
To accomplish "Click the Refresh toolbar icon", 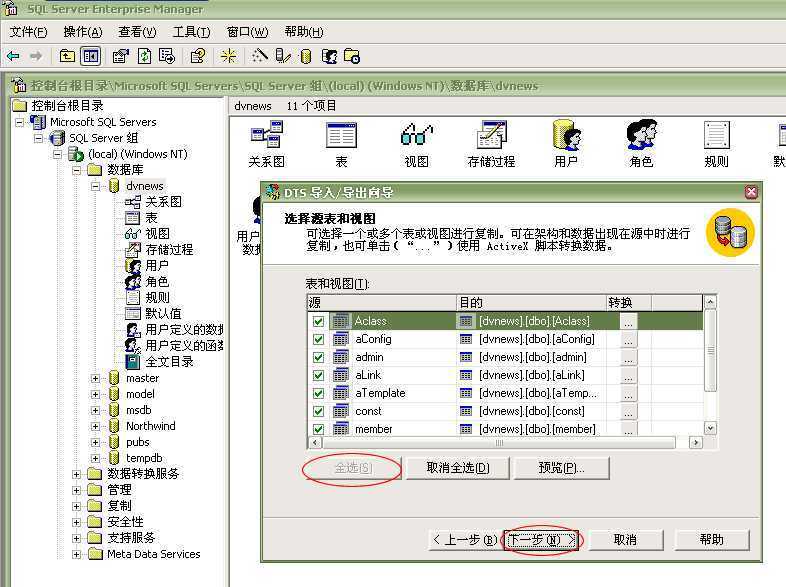I will pos(144,56).
